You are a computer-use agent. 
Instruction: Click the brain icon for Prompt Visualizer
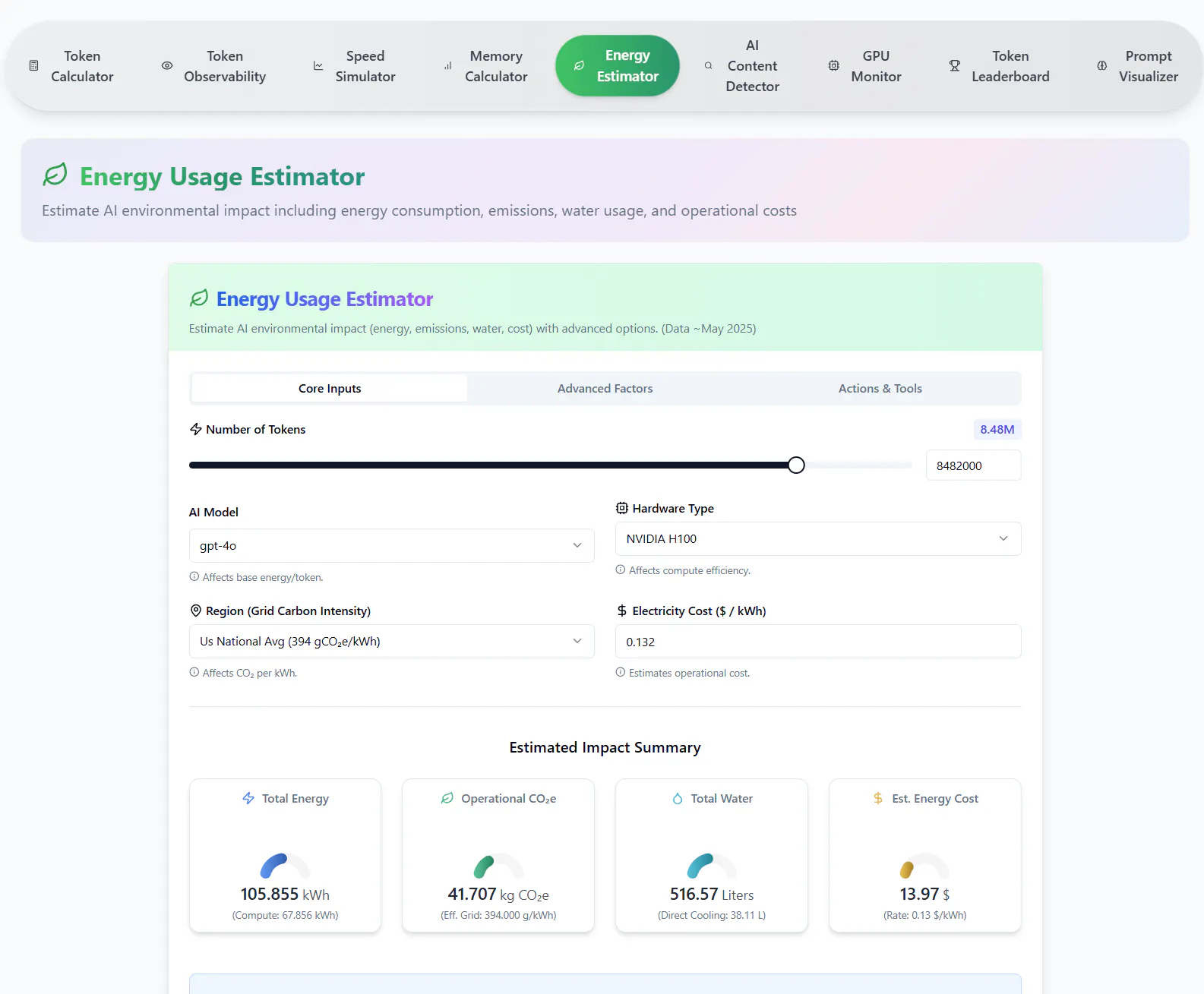tap(1102, 66)
